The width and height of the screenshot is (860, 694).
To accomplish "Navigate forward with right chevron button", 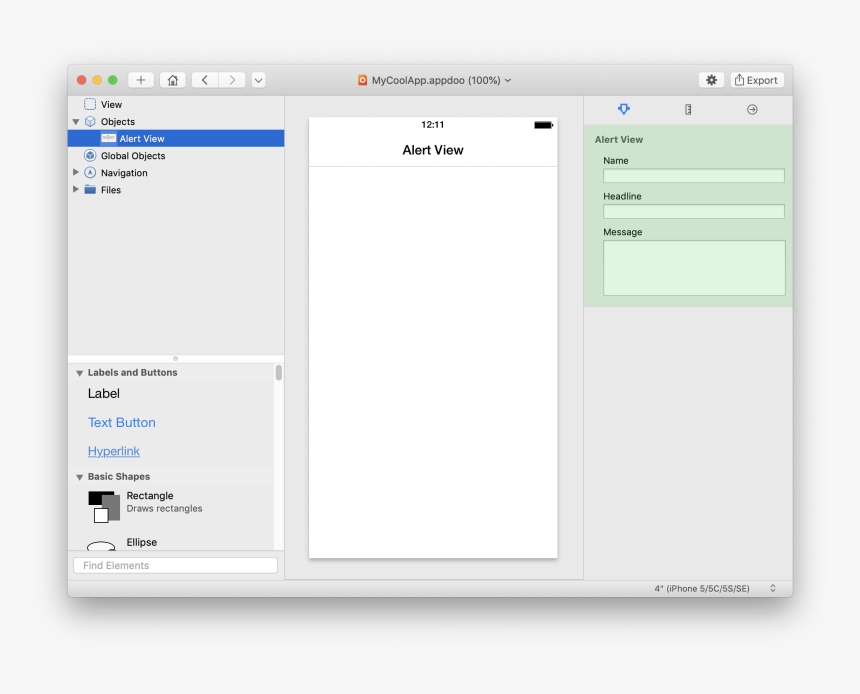I will 232,80.
